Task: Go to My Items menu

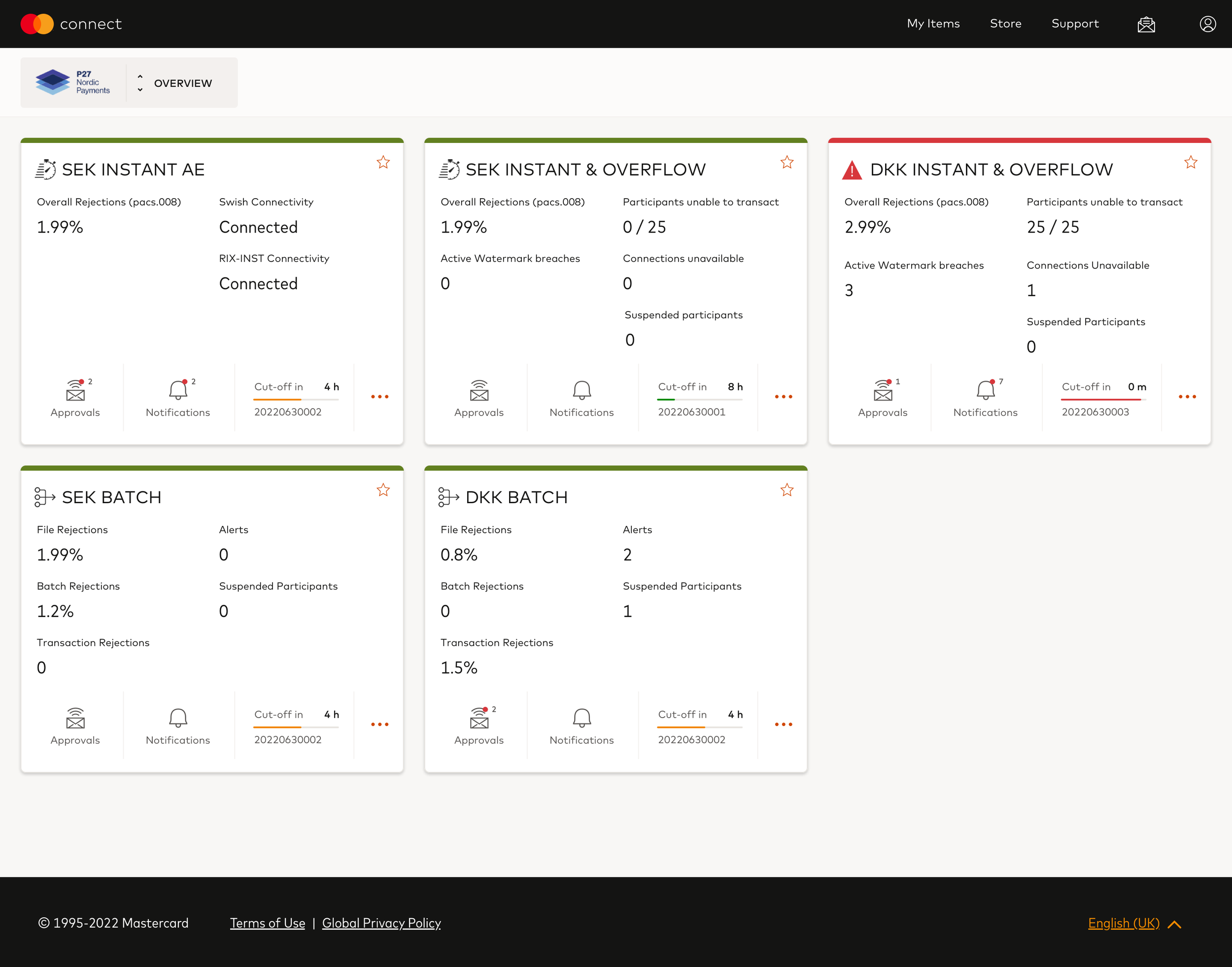Action: (933, 24)
